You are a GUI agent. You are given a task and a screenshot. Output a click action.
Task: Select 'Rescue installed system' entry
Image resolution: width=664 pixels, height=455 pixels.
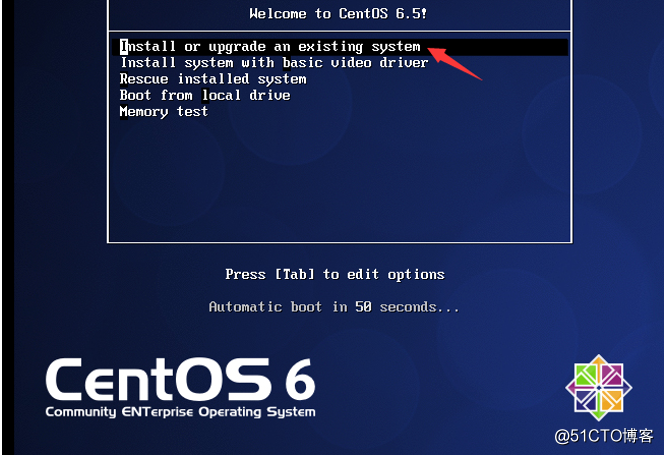pyautogui.click(x=213, y=79)
